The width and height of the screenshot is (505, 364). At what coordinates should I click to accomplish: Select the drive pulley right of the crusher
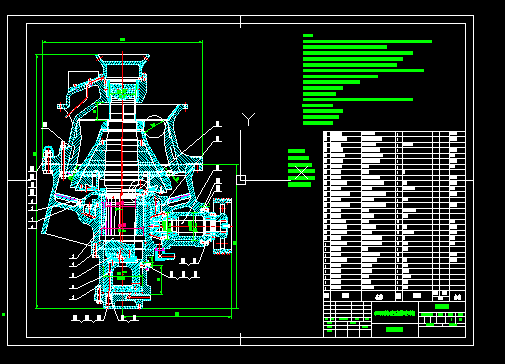[222, 226]
